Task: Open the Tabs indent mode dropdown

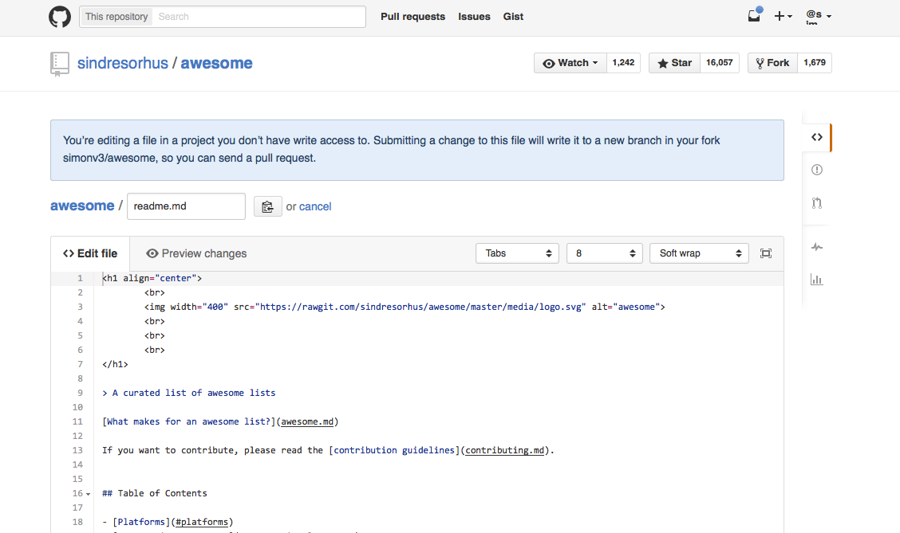Action: (517, 254)
